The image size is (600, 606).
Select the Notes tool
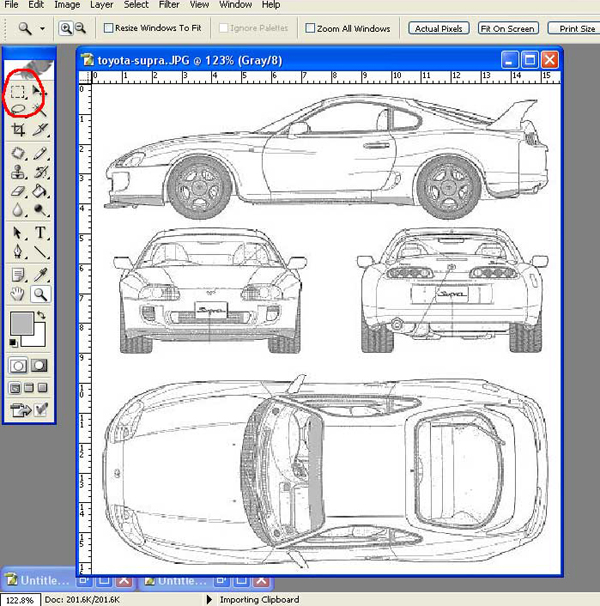(18, 275)
